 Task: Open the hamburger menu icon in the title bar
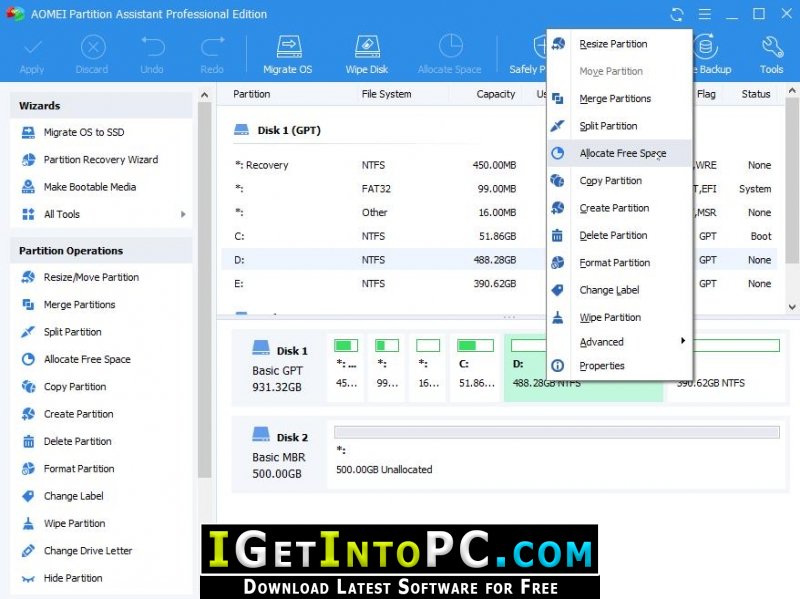pyautogui.click(x=705, y=14)
